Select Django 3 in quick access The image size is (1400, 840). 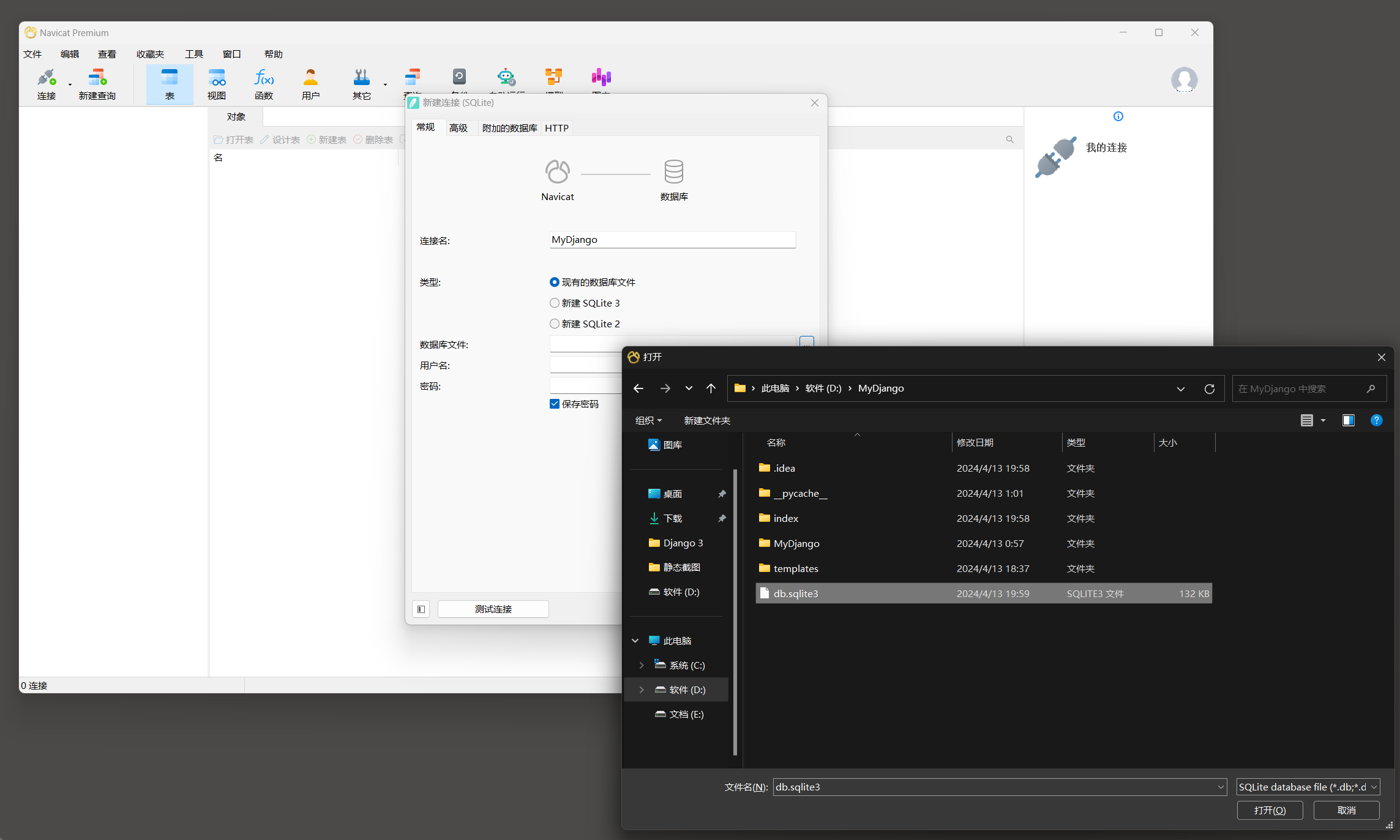point(676,543)
